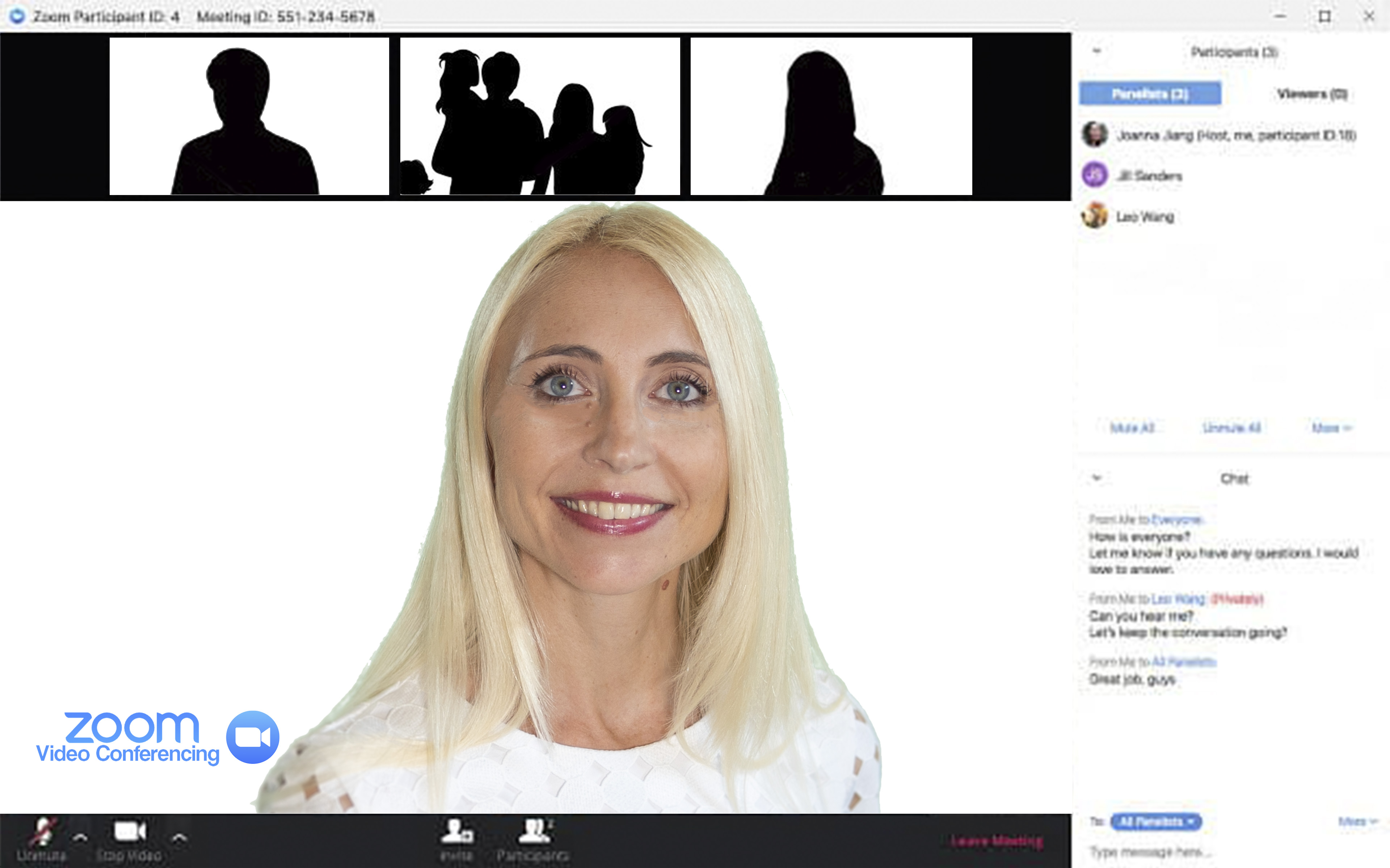
Task: Click Jill Sanders' purple avatar icon
Action: [x=1094, y=174]
